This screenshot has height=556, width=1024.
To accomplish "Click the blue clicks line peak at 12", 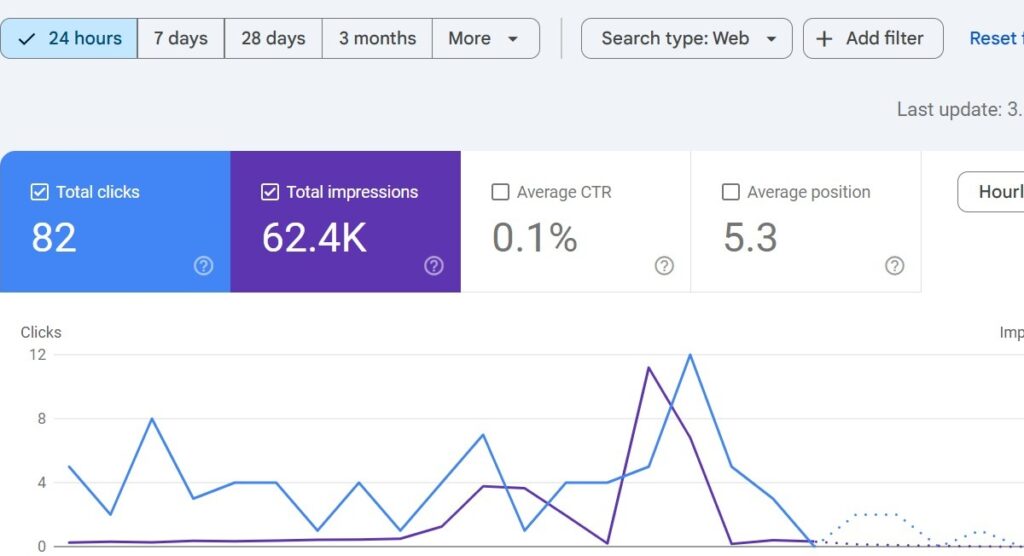I will [x=690, y=355].
